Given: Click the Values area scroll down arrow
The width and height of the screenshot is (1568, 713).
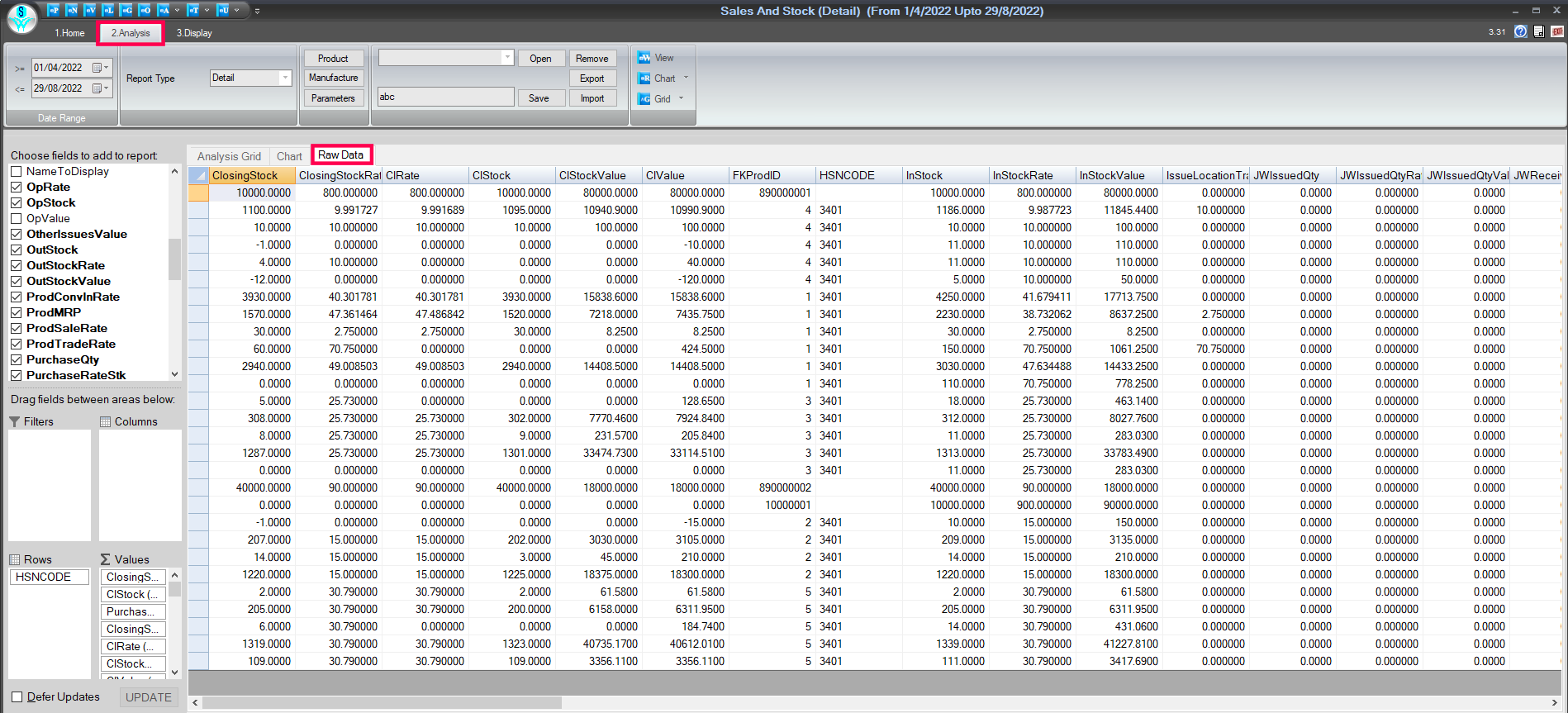Looking at the screenshot, I should pyautogui.click(x=174, y=673).
